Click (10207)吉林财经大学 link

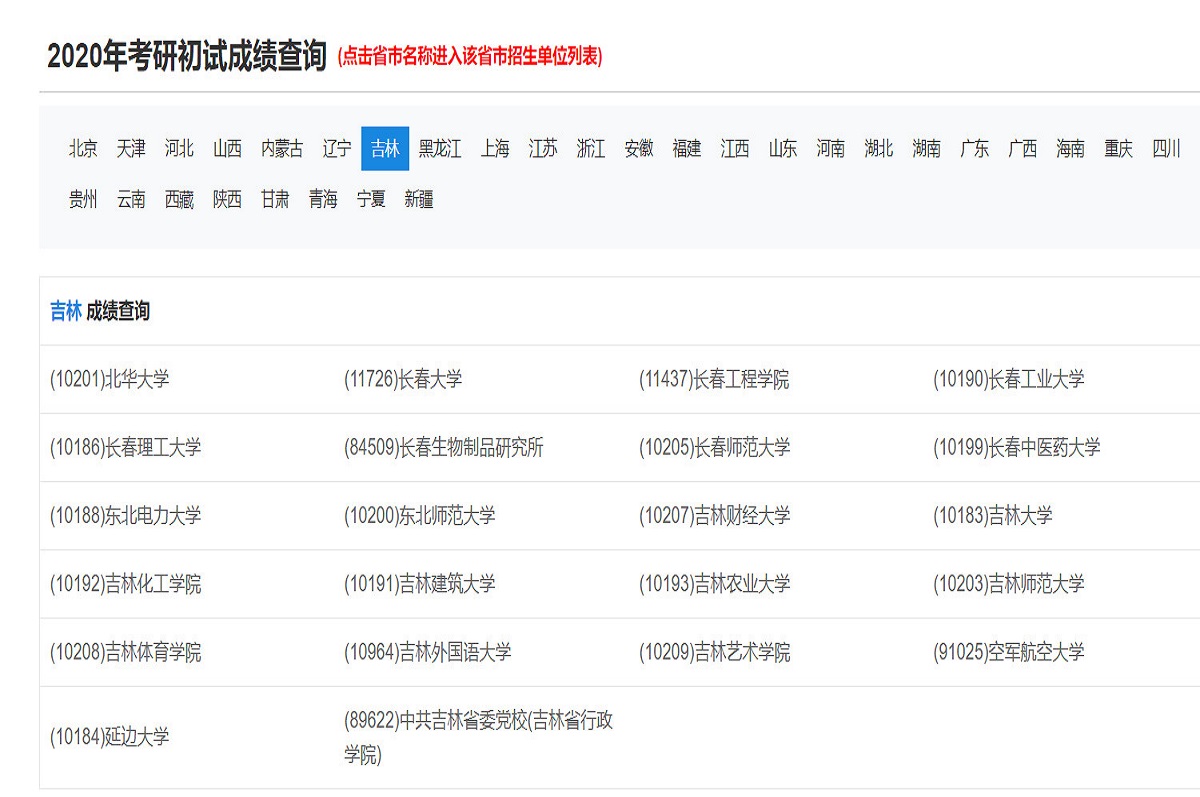point(714,516)
